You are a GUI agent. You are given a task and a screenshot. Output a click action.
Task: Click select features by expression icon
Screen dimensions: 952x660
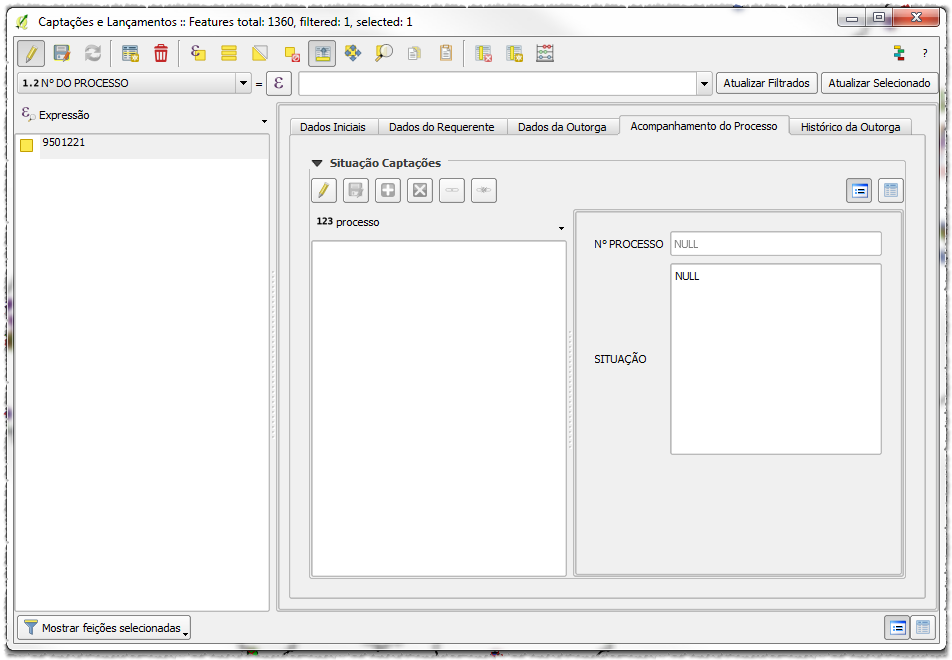[198, 54]
